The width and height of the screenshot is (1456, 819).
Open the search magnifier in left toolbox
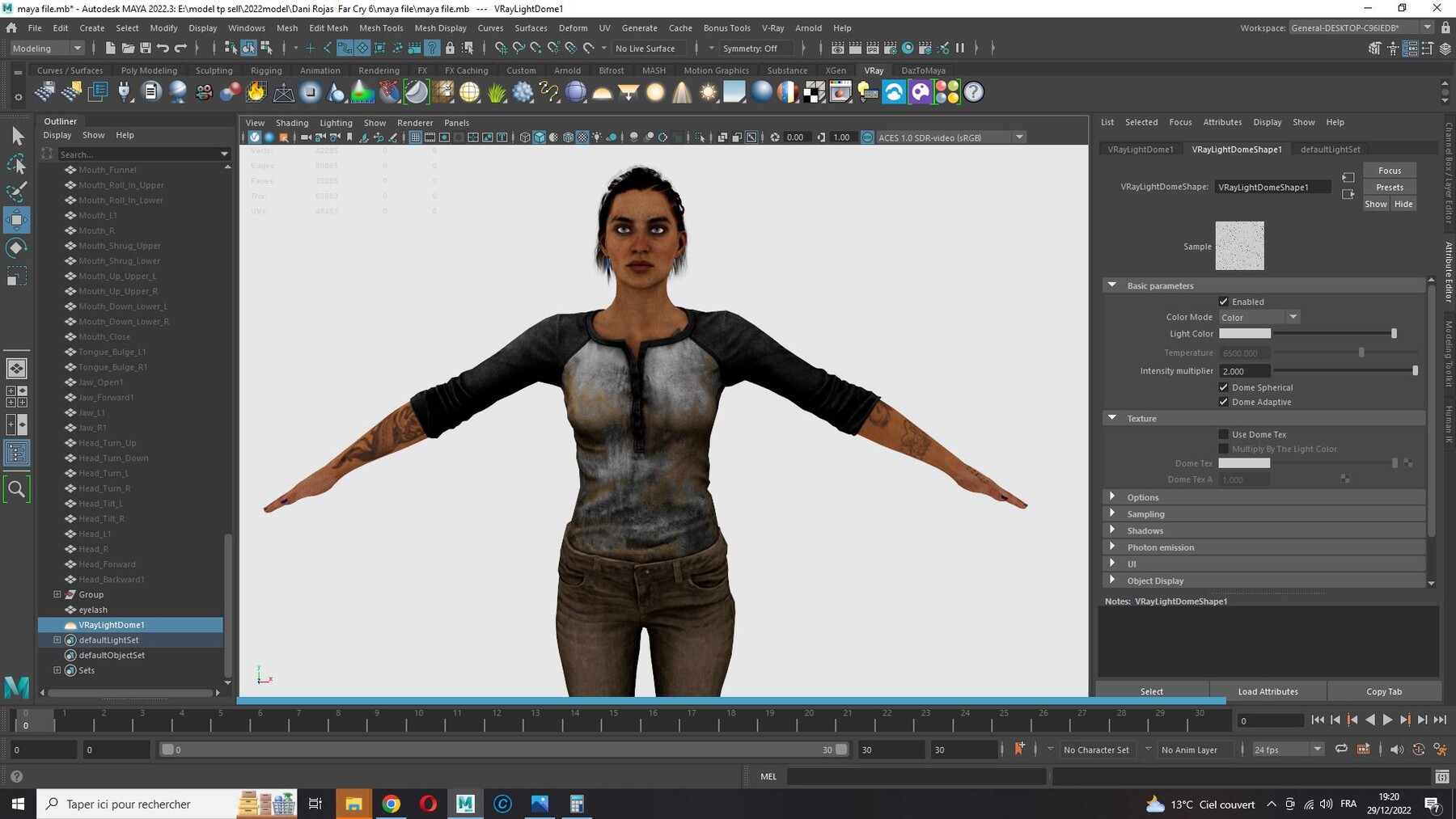17,488
